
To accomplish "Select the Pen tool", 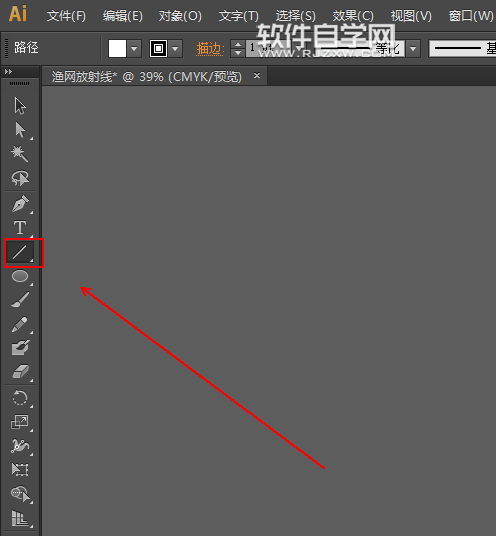I will pyautogui.click(x=20, y=204).
